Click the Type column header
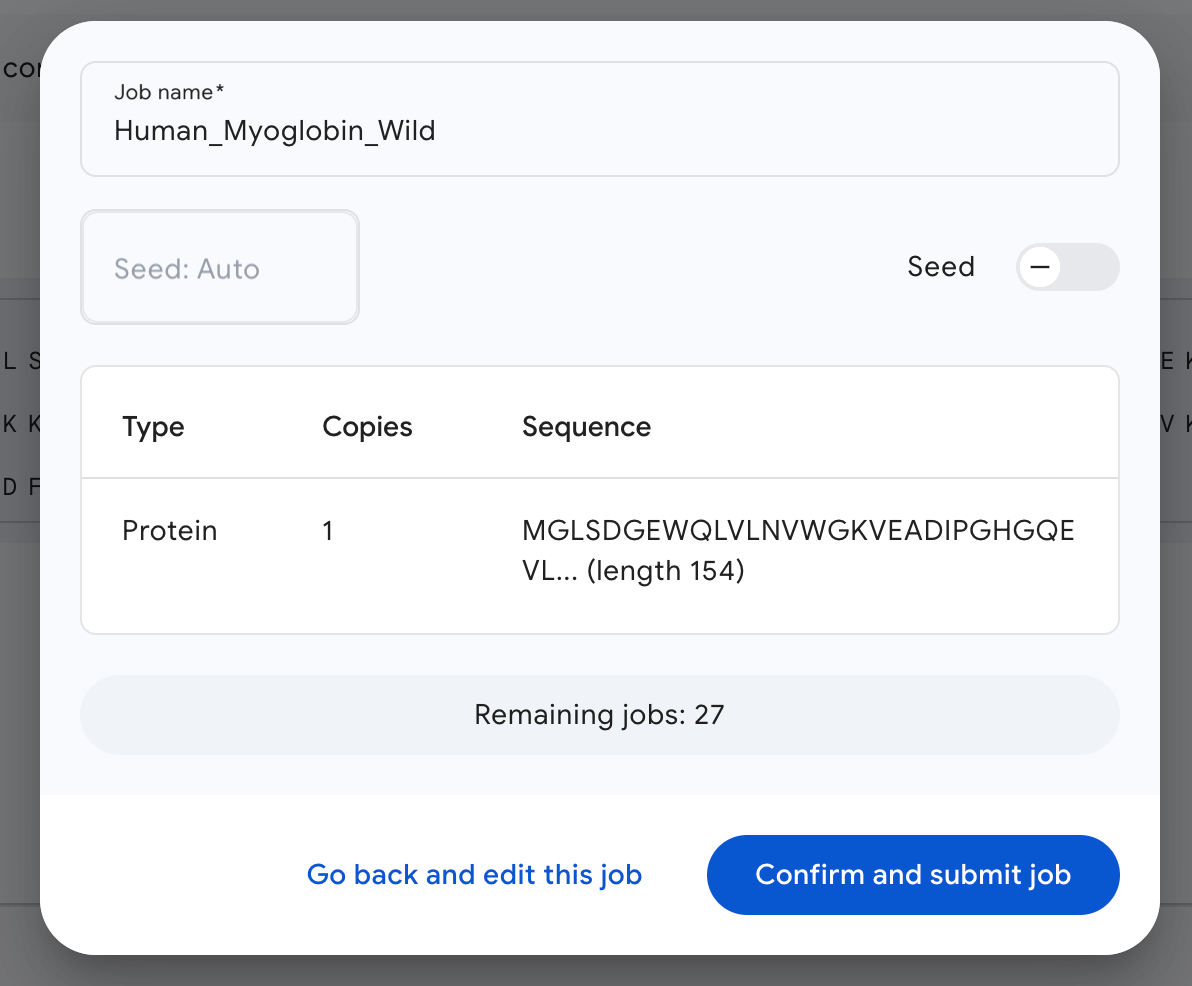The image size is (1192, 986). coord(153,426)
